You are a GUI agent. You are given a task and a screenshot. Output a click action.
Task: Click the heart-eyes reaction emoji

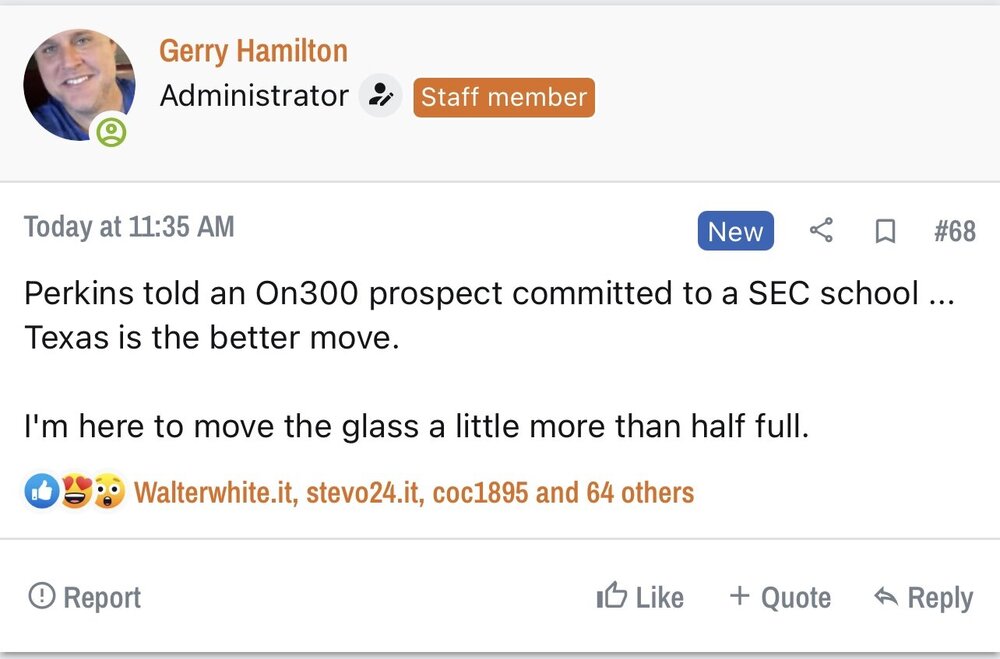[76, 492]
